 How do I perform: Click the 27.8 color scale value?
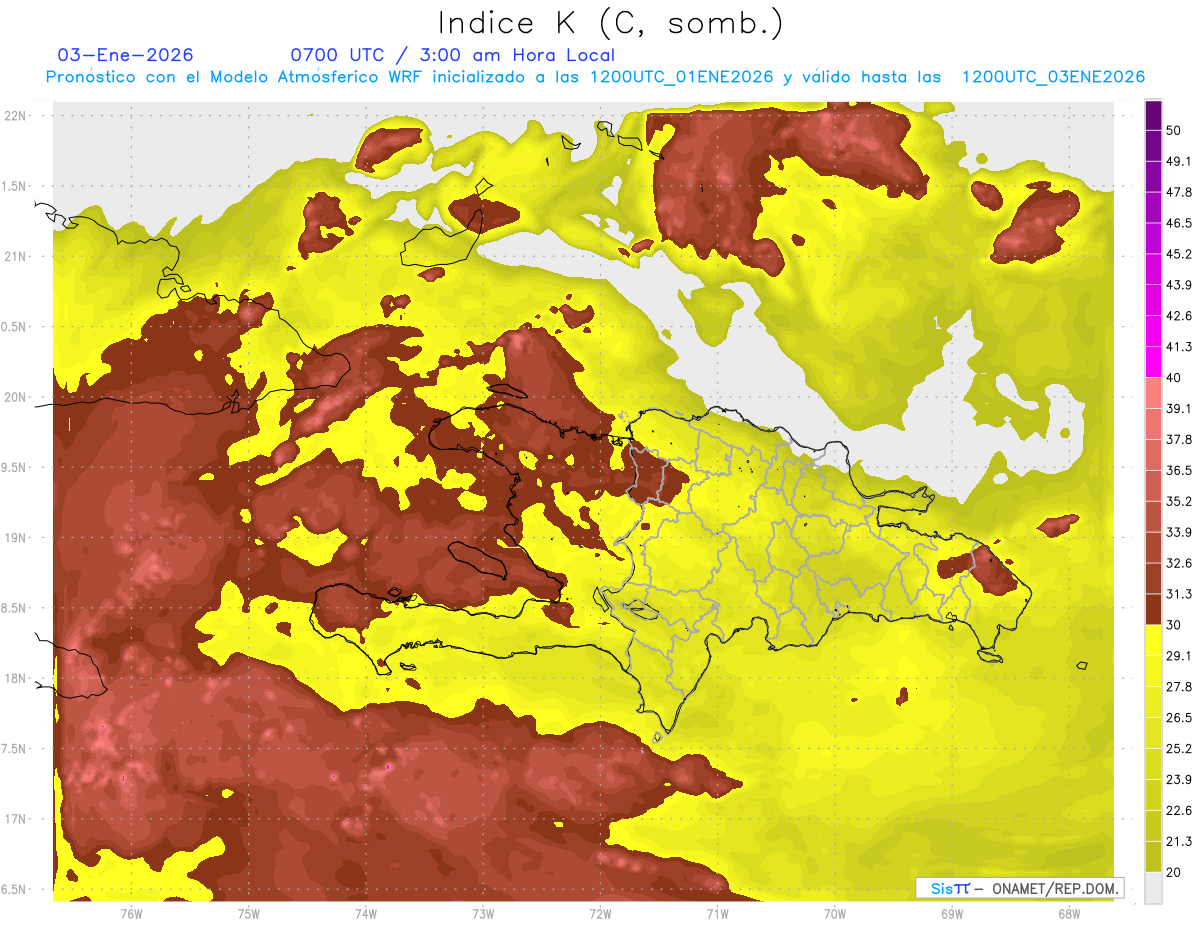pyautogui.click(x=1179, y=687)
